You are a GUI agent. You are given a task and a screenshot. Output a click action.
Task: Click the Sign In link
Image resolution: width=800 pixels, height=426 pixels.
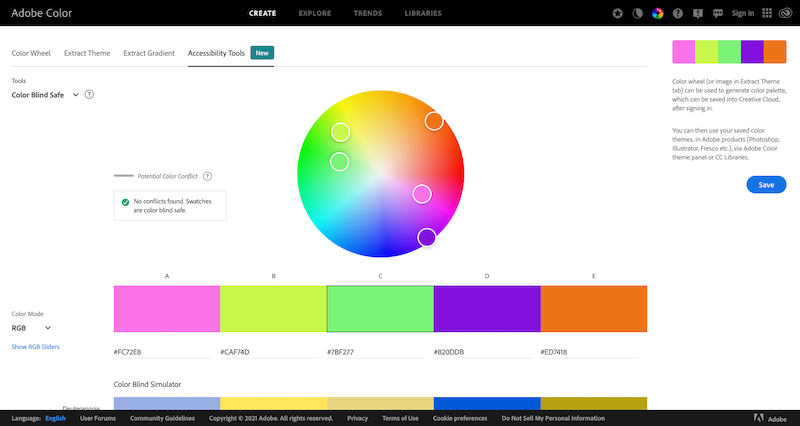(x=742, y=13)
